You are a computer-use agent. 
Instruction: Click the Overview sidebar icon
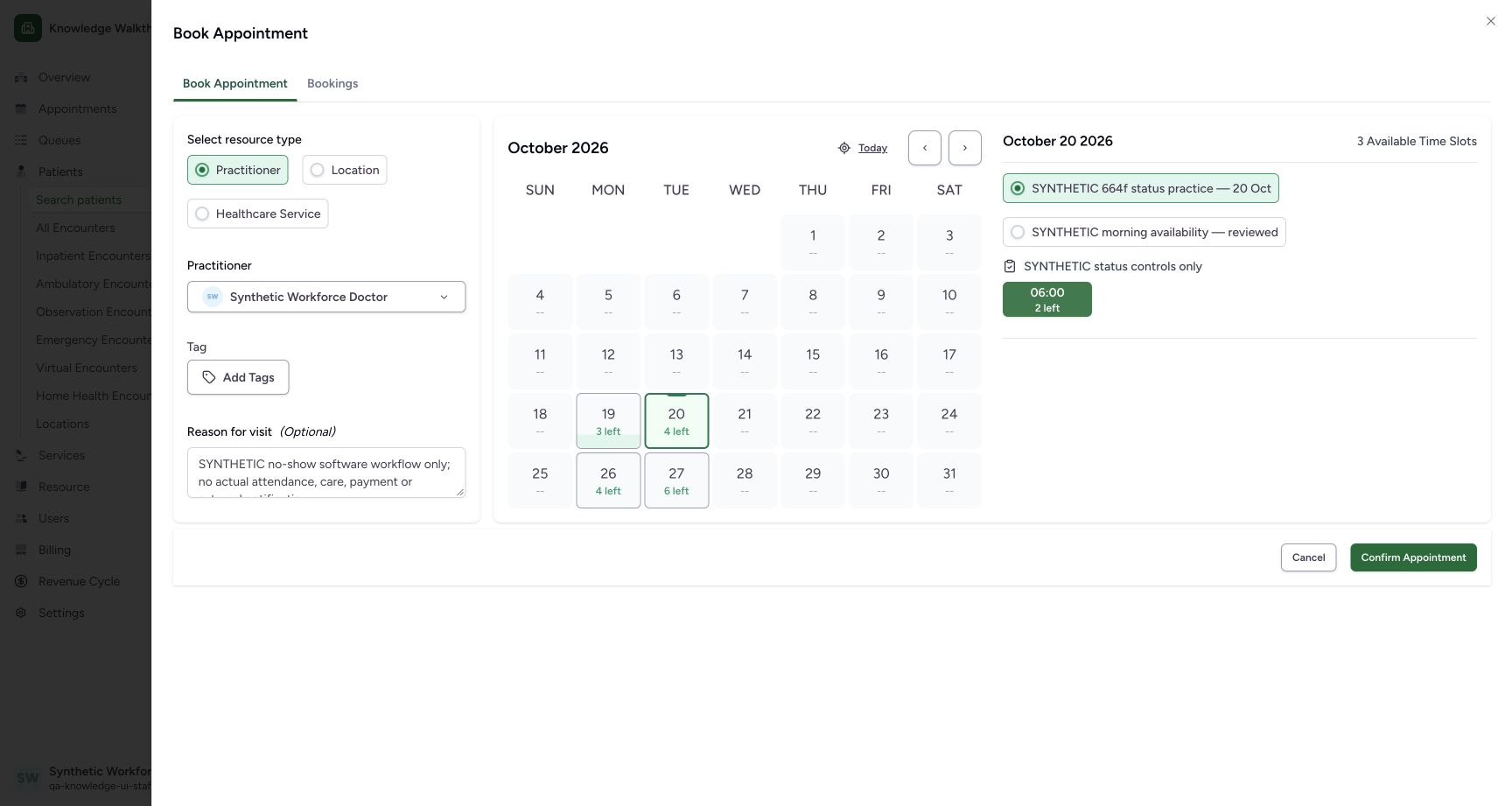pos(21,77)
